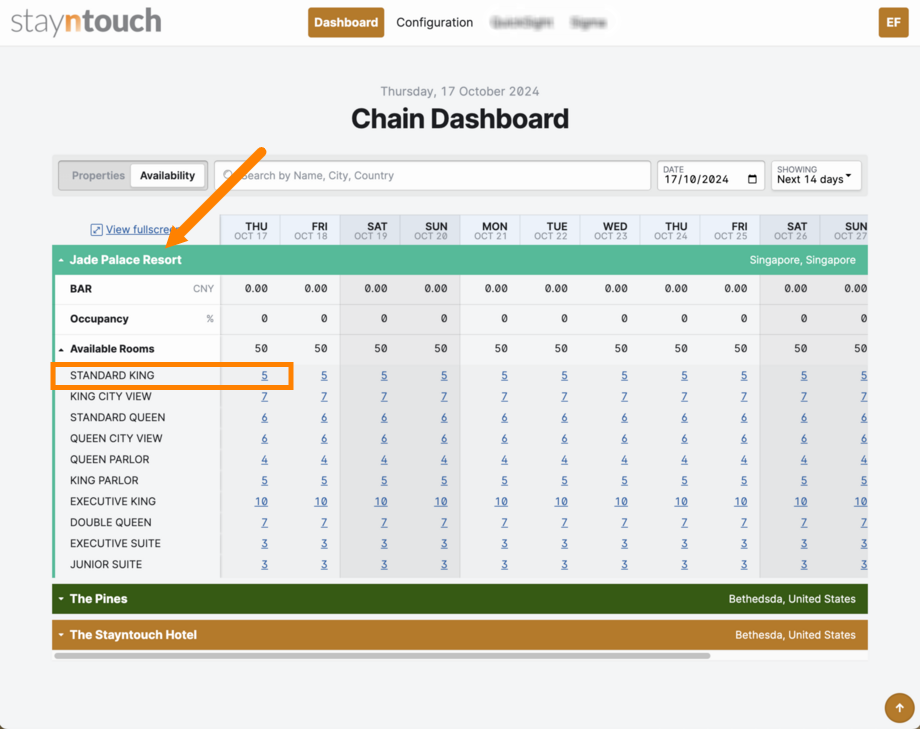Click the Date field showing 17/10/2024
Image resolution: width=920 pixels, height=729 pixels.
click(x=711, y=176)
